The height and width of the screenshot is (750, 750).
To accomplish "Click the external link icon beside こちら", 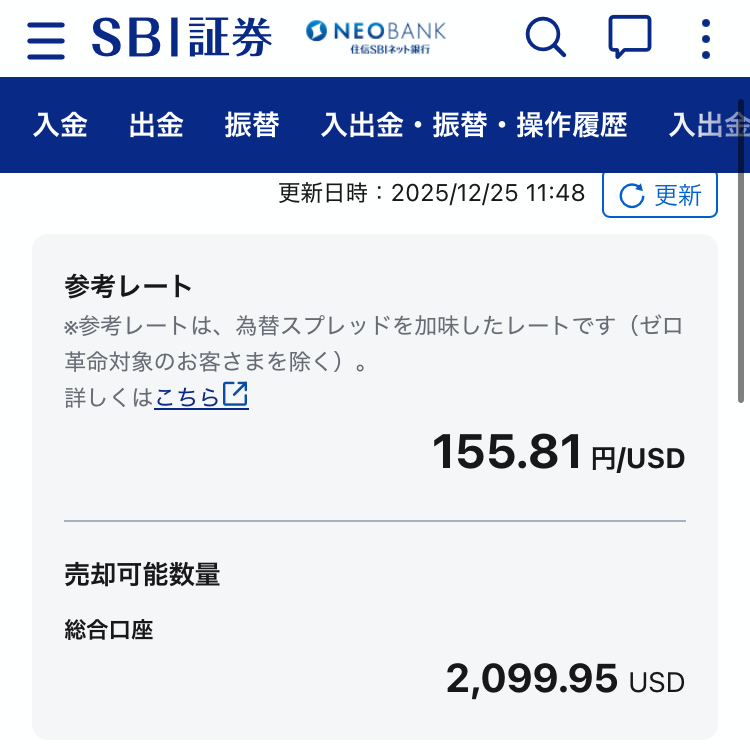I will [x=236, y=396].
